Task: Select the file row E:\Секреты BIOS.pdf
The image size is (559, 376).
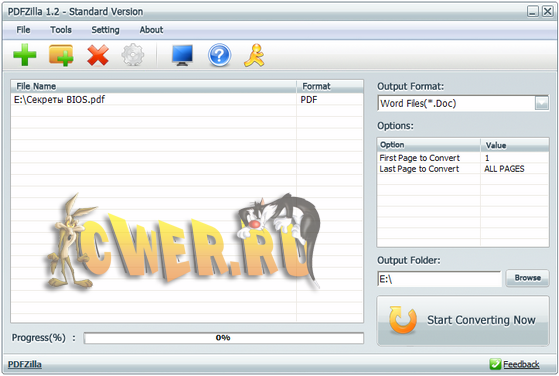Action: coord(187,99)
